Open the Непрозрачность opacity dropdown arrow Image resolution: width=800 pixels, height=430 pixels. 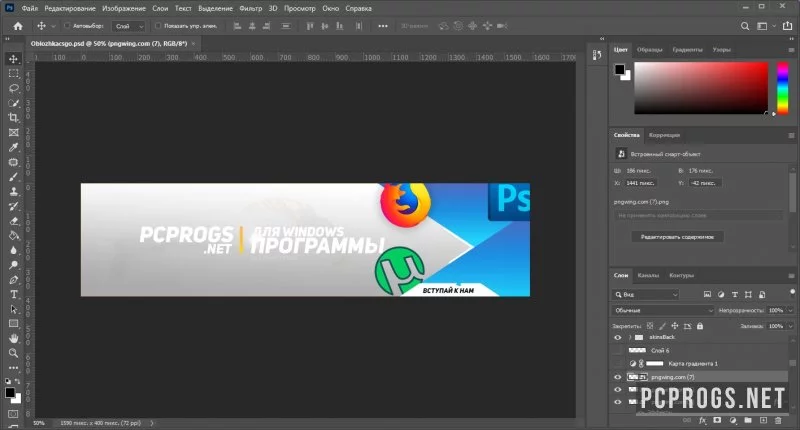click(x=791, y=310)
